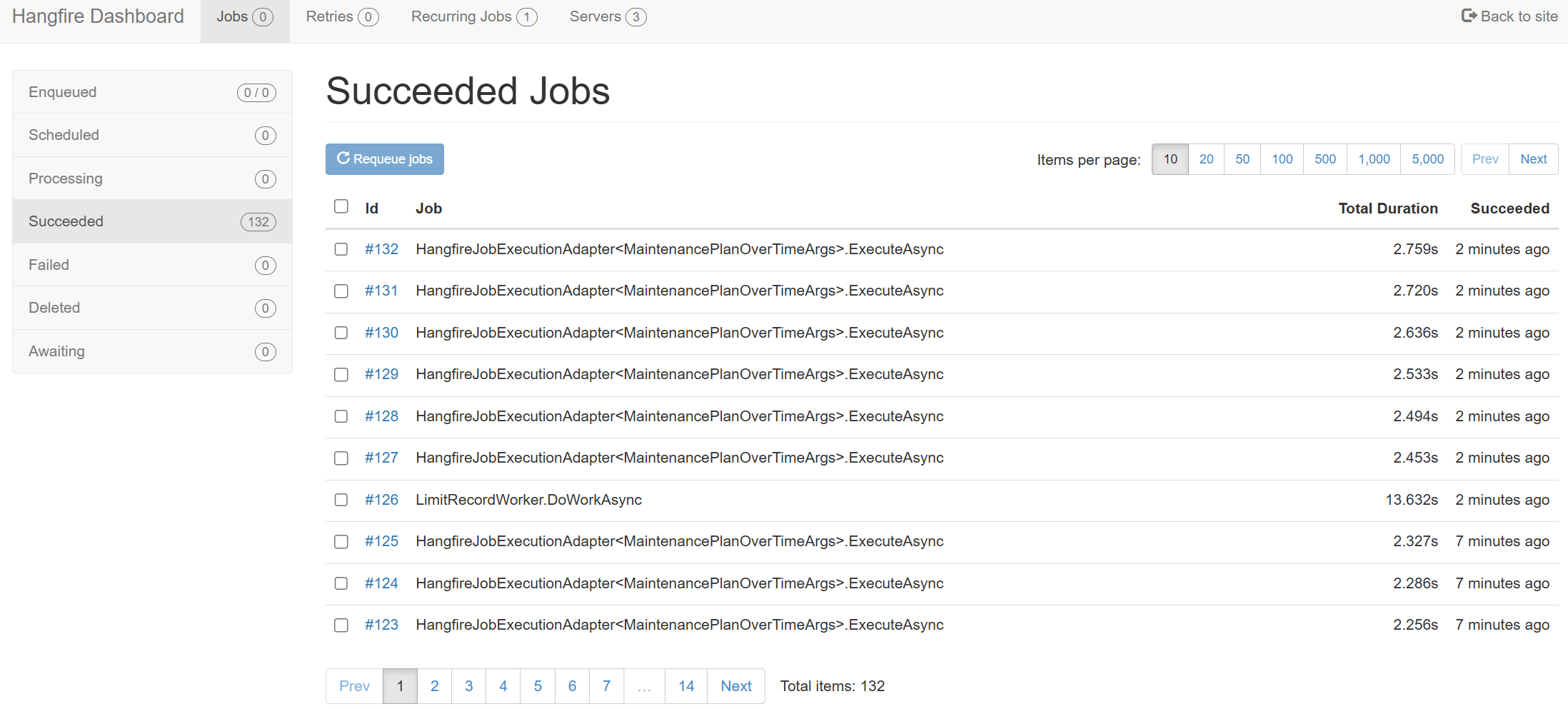Viewport: 1568px width, 709px height.
Task: Check the box for job #123
Action: click(341, 625)
